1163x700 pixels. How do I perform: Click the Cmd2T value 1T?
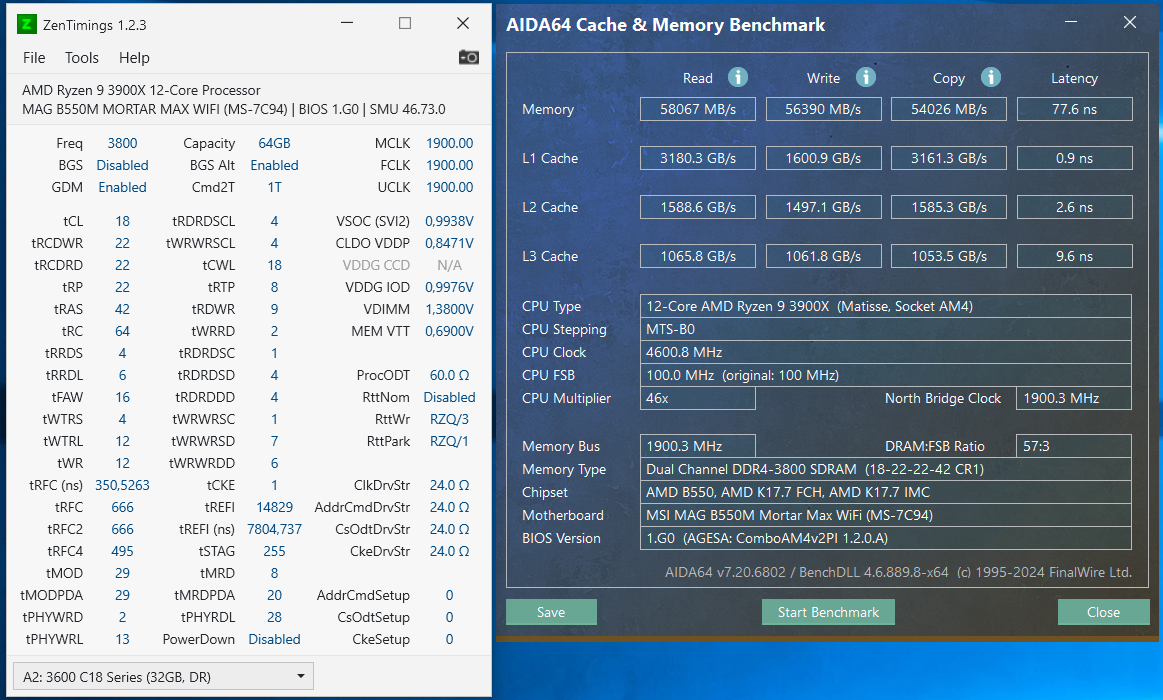pos(274,187)
